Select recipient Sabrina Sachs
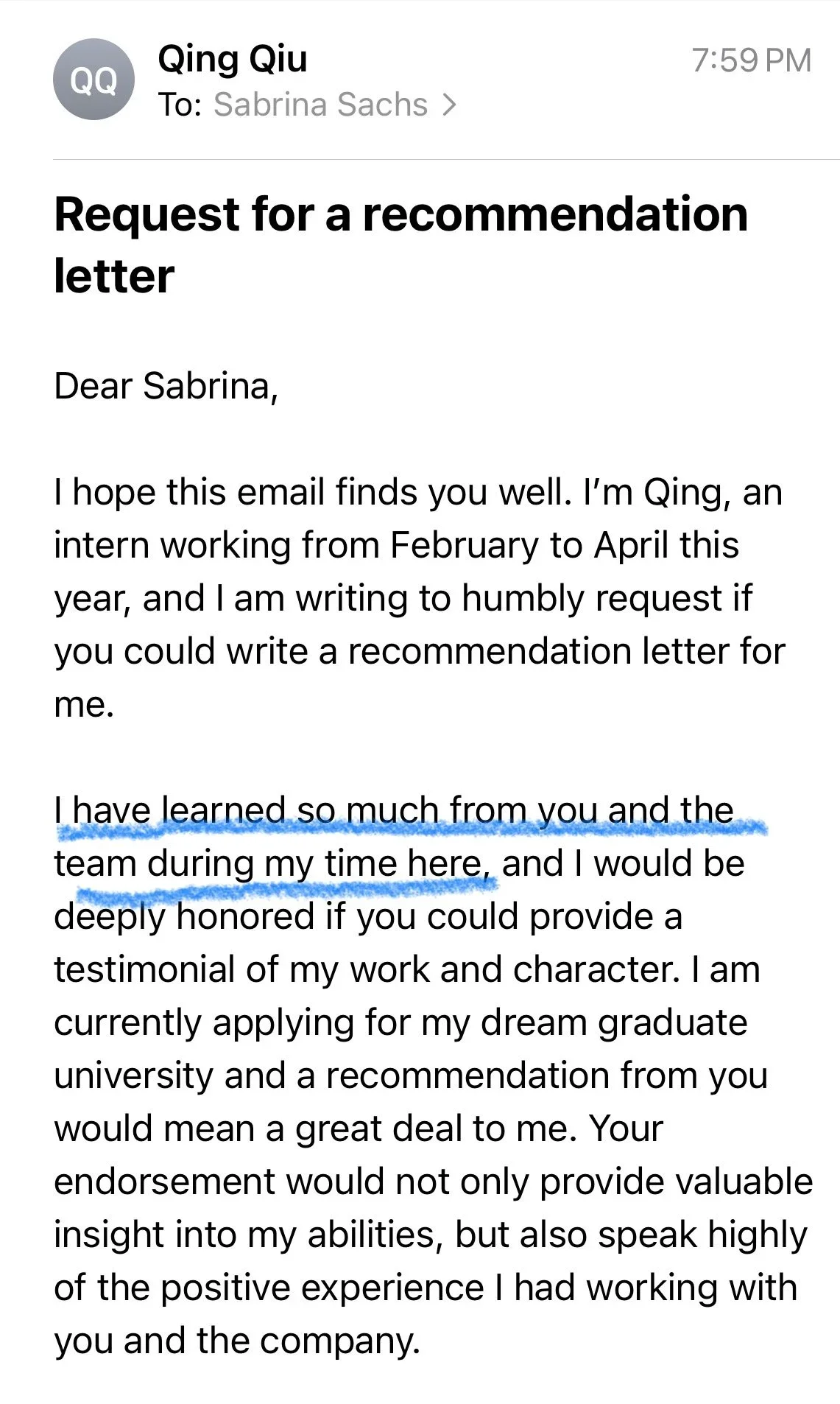This screenshot has height=1404, width=840. coord(320,105)
